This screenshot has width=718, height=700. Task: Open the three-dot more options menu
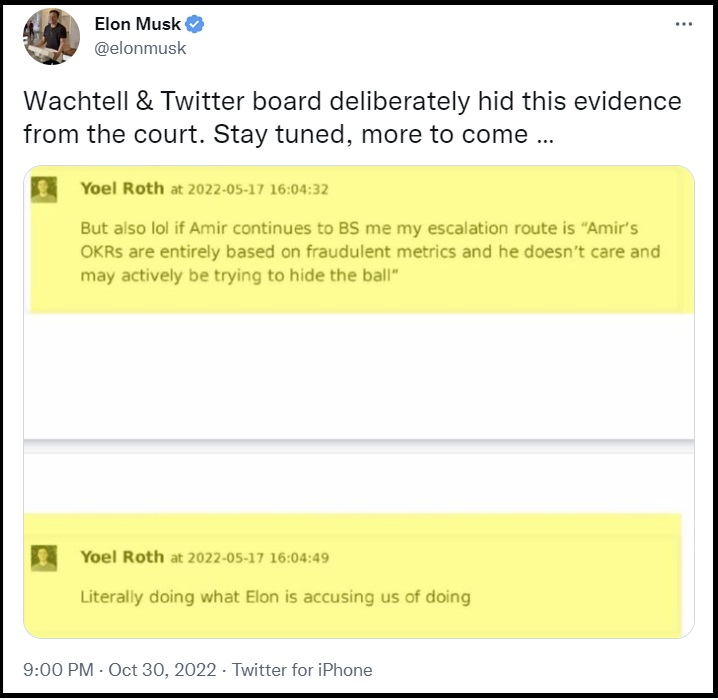pyautogui.click(x=684, y=24)
